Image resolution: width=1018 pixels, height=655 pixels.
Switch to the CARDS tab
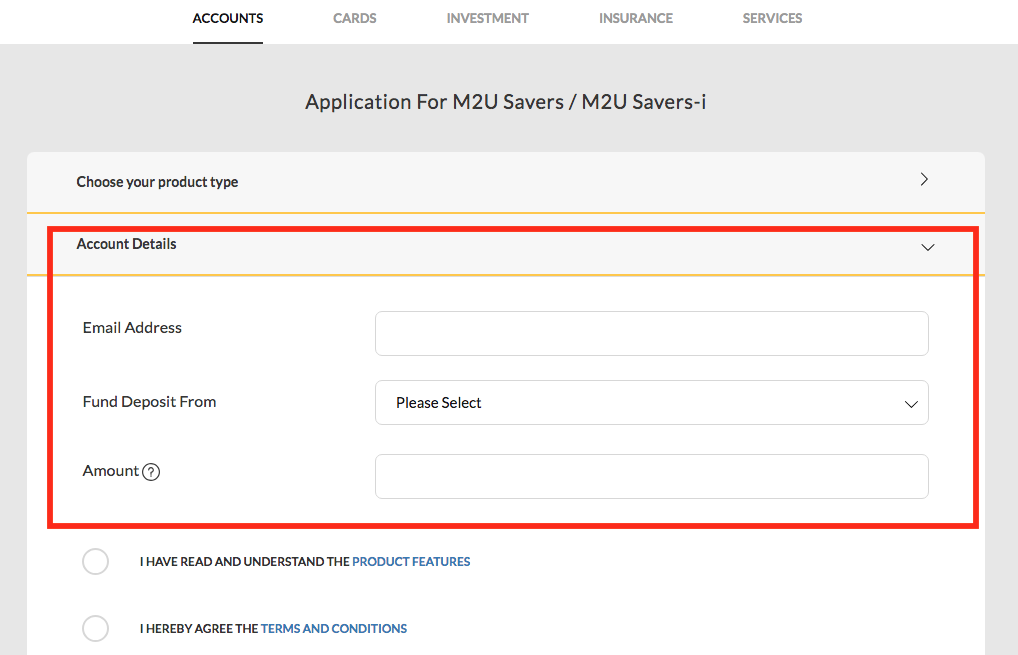[x=354, y=18]
